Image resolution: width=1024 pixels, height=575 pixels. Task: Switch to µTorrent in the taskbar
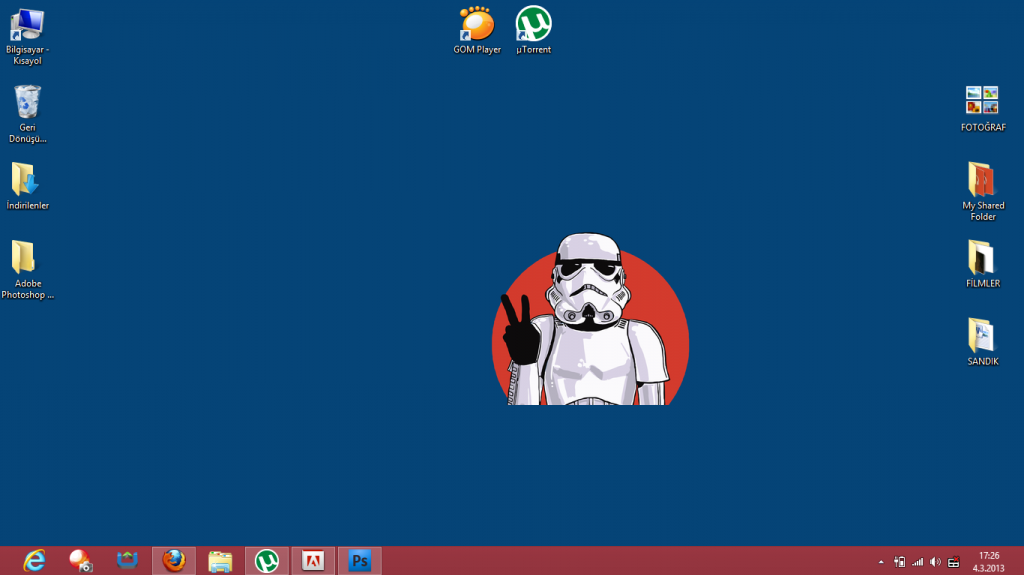click(266, 561)
